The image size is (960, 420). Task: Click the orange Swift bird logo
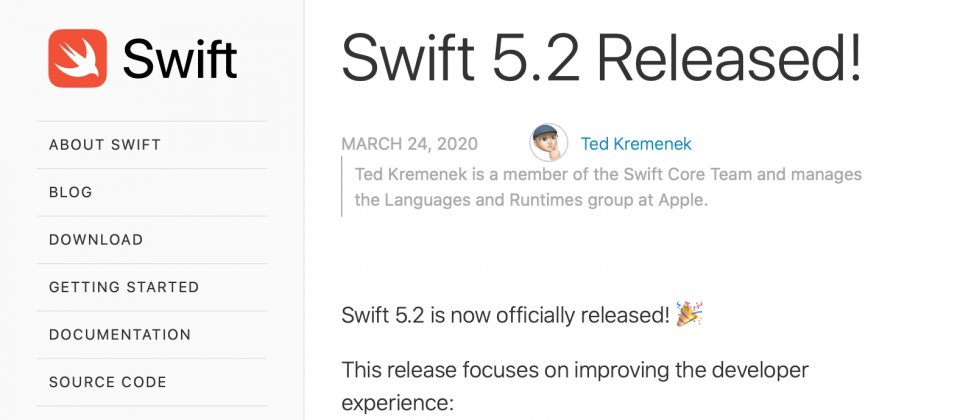coord(77,58)
